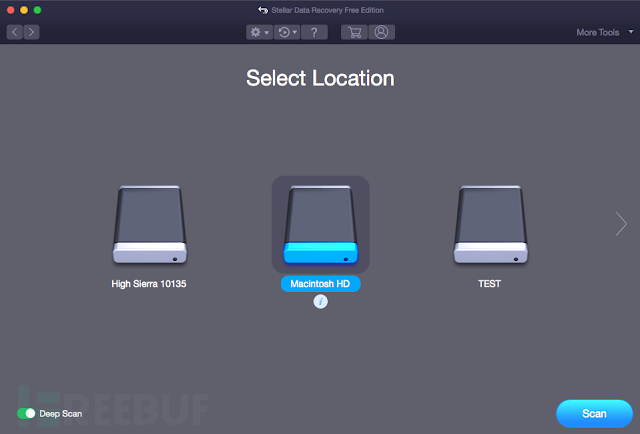Click the green zoom window button
This screenshot has width=640, height=434.
point(38,10)
